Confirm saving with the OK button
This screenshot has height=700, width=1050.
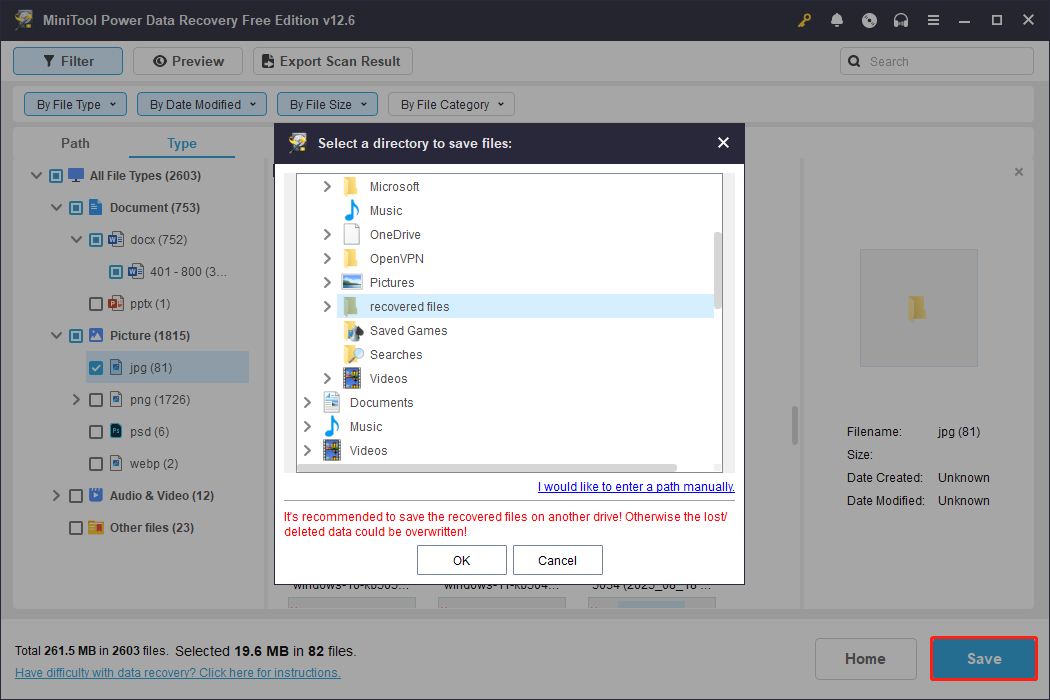[x=461, y=559]
